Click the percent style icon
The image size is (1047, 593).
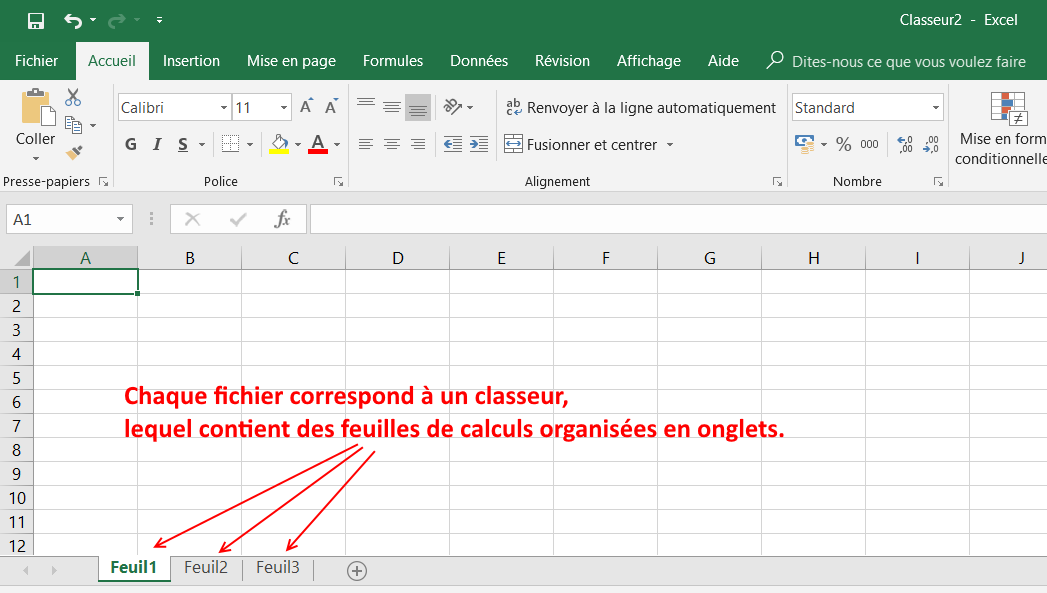click(x=843, y=145)
